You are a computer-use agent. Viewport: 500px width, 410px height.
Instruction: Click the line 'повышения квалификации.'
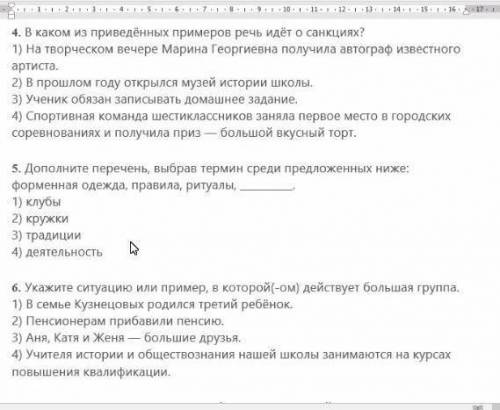tap(91, 372)
